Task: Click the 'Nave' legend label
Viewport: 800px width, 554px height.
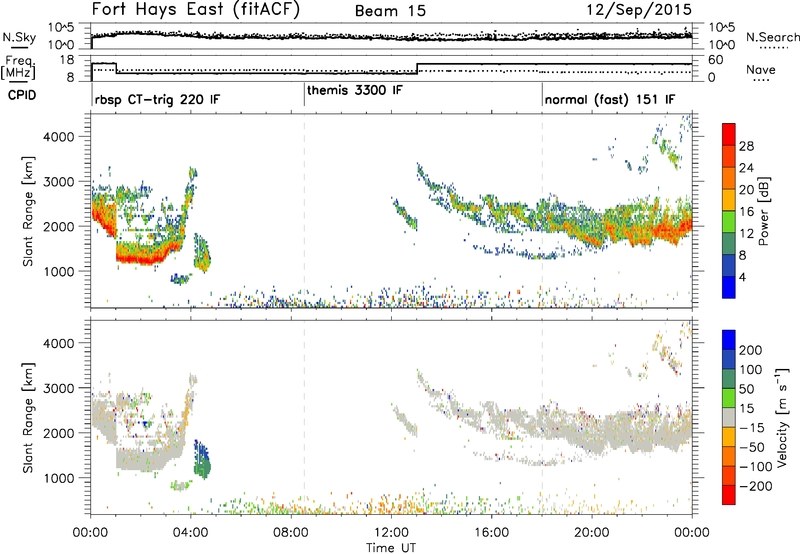Action: tap(760, 69)
